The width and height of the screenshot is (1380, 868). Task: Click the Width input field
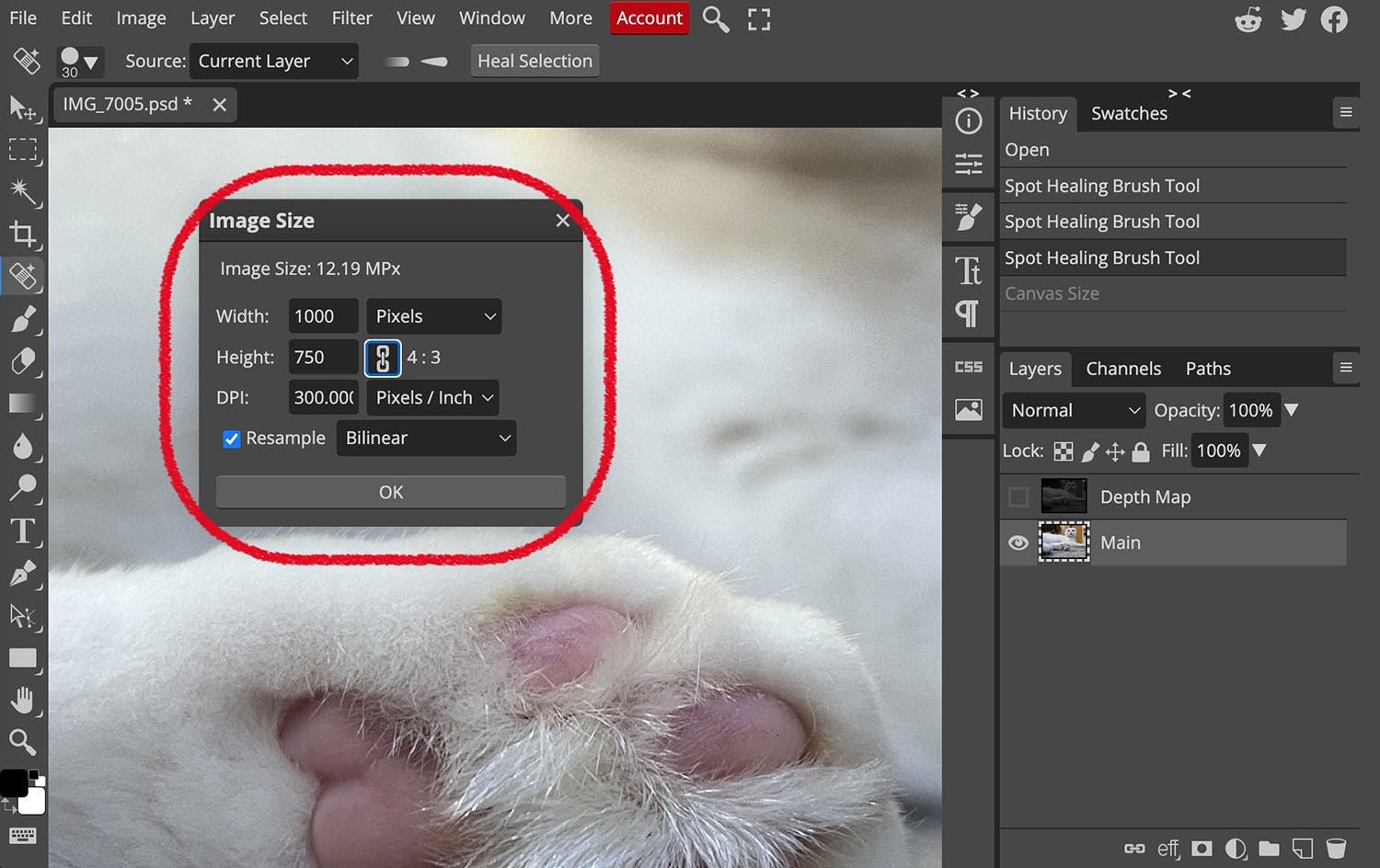pos(323,316)
